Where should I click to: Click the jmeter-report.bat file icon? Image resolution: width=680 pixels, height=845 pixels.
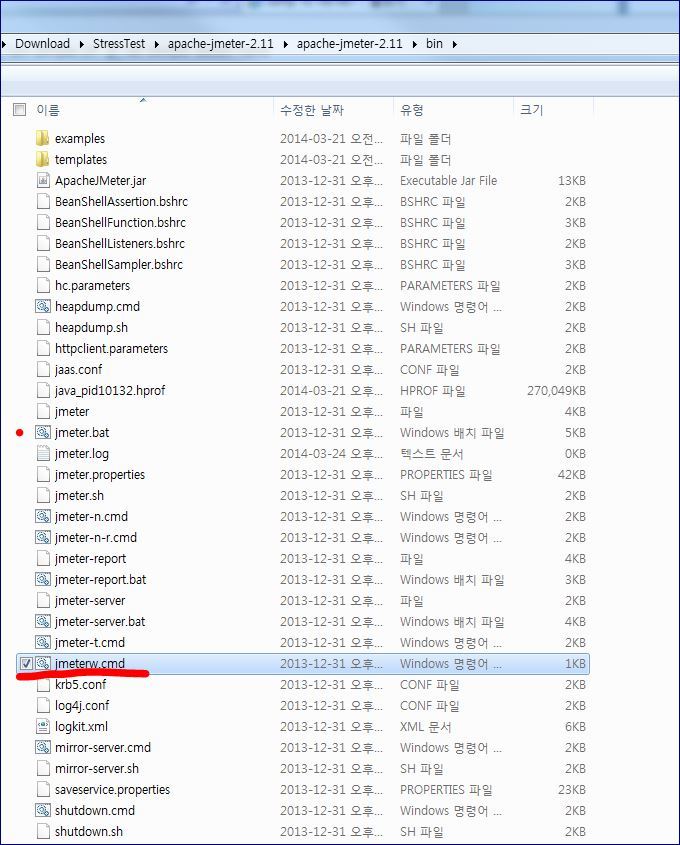(43, 580)
